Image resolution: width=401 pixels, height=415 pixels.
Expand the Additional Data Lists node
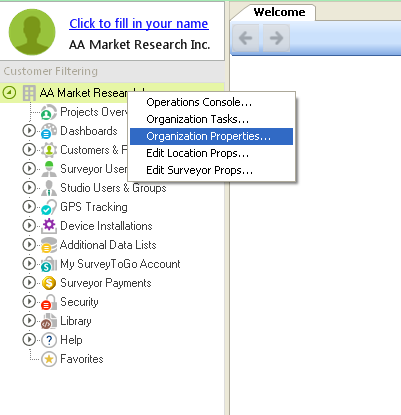[x=29, y=245]
